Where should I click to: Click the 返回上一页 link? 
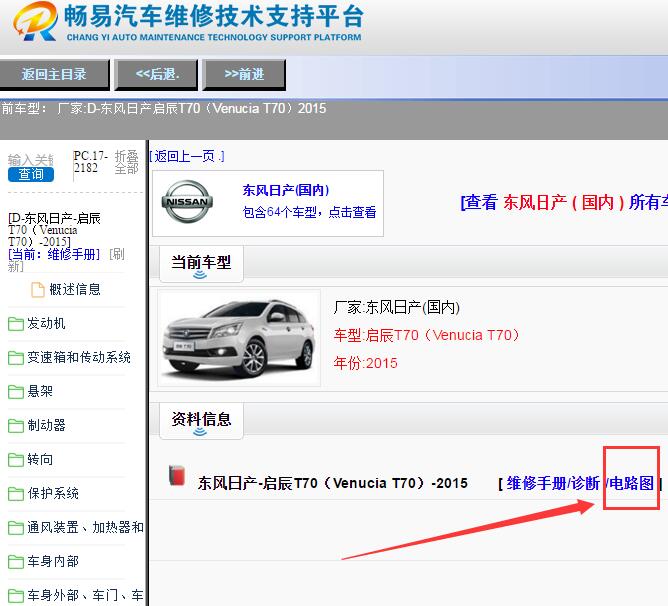(187, 156)
